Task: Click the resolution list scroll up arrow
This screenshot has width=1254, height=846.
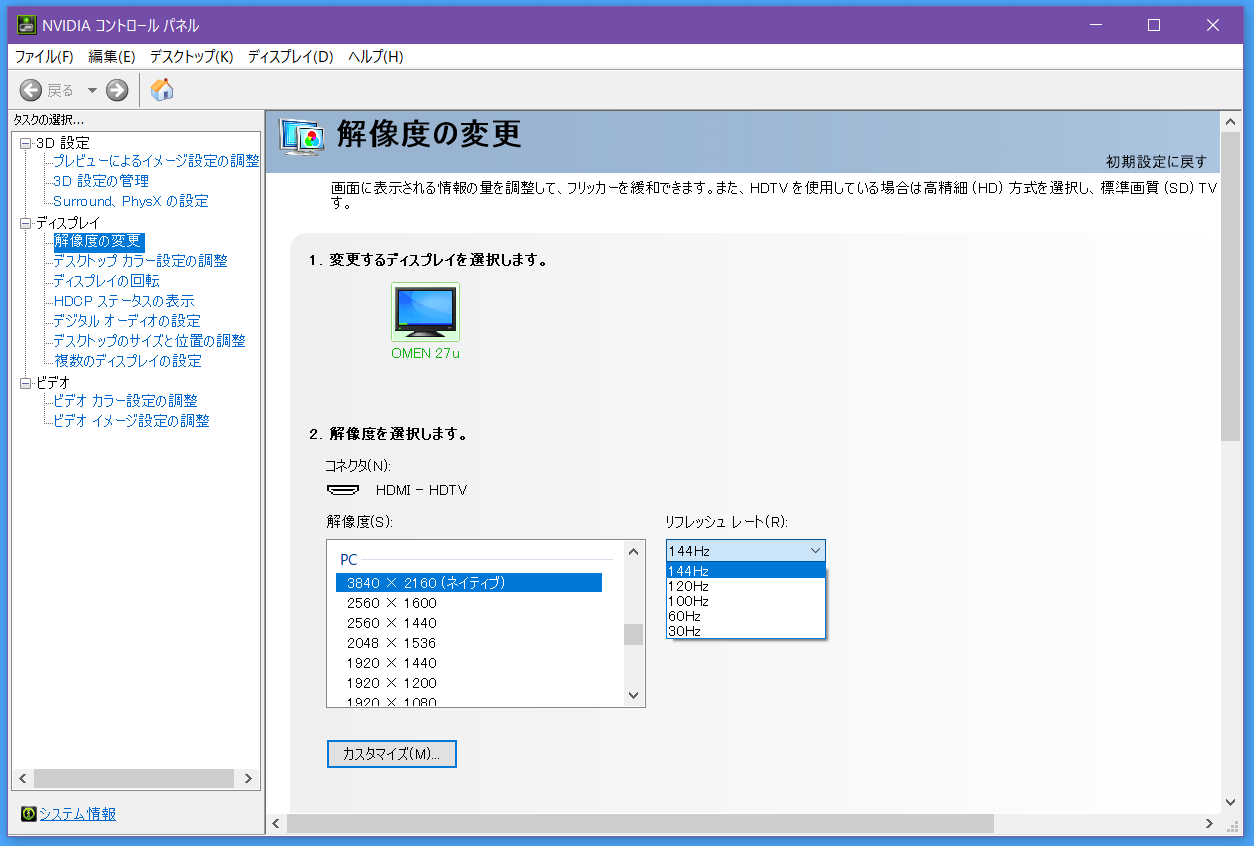Action: tap(633, 551)
